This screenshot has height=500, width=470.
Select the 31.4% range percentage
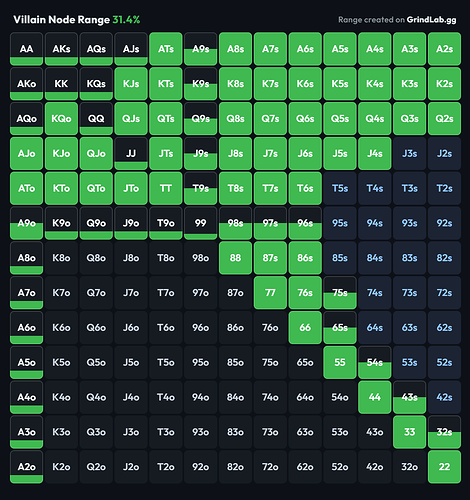pos(126,20)
